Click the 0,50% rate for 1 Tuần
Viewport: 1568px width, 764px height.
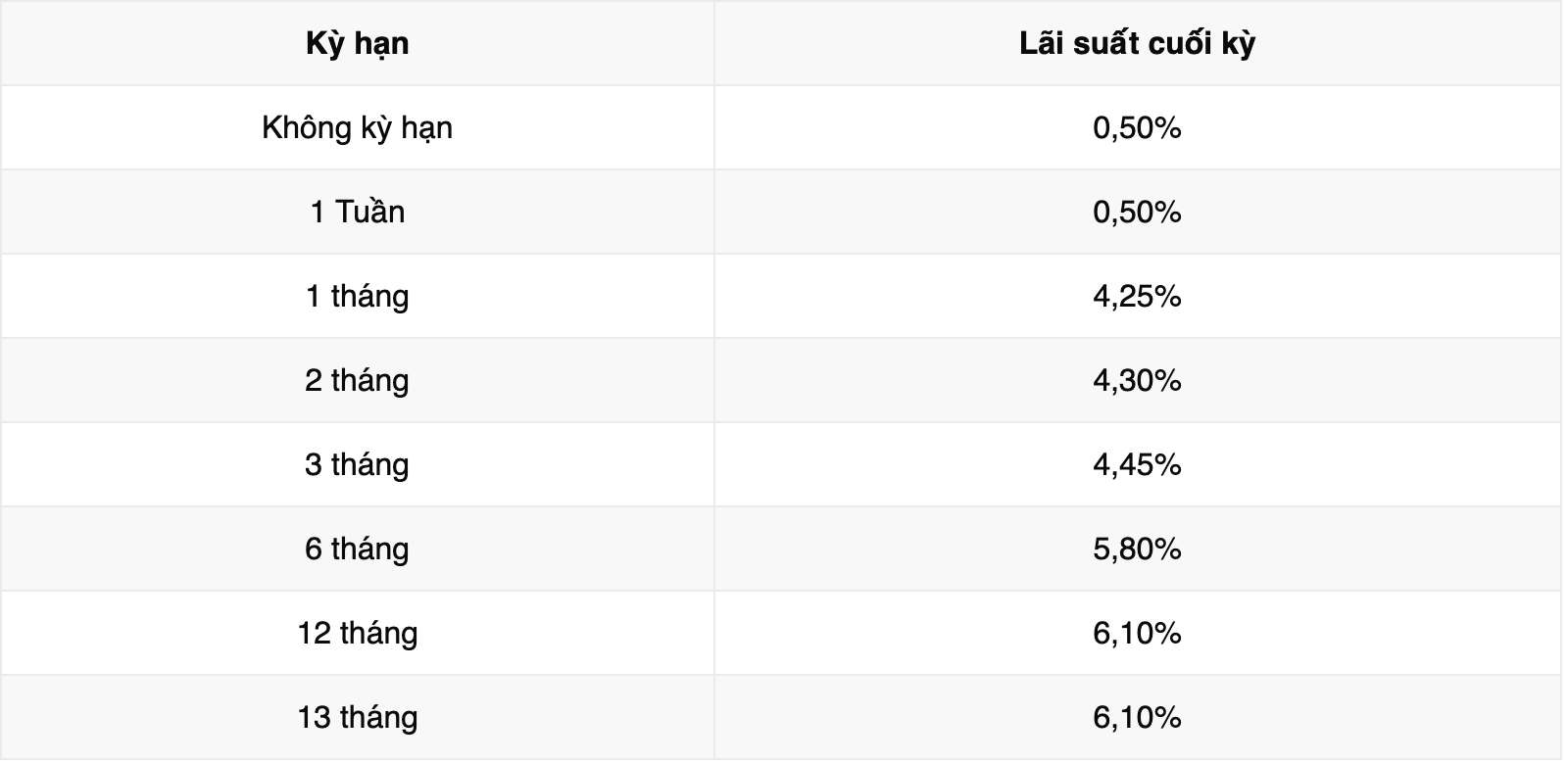[x=1137, y=213]
